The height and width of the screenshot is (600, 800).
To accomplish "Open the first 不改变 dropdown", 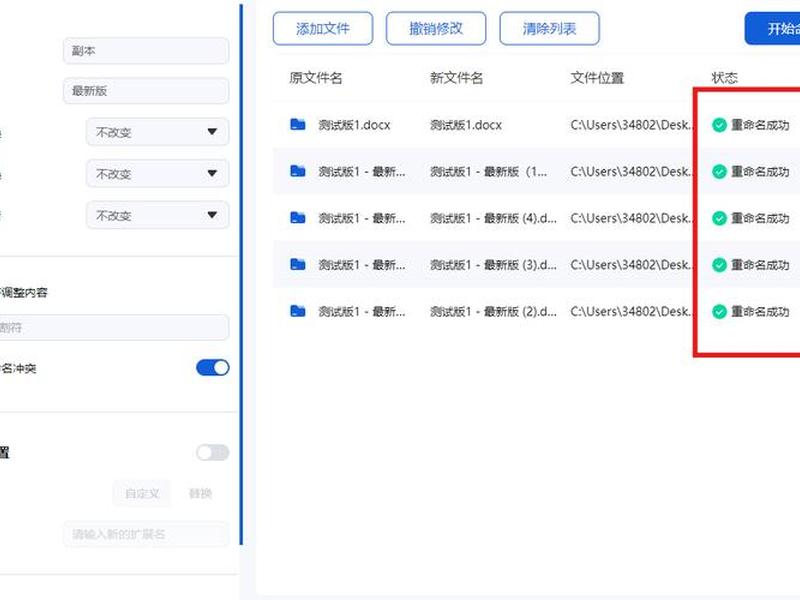I will (x=157, y=132).
